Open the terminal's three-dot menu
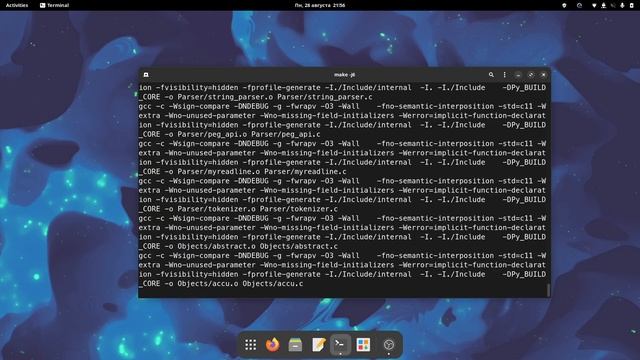The width and height of the screenshot is (640, 360). 504,75
